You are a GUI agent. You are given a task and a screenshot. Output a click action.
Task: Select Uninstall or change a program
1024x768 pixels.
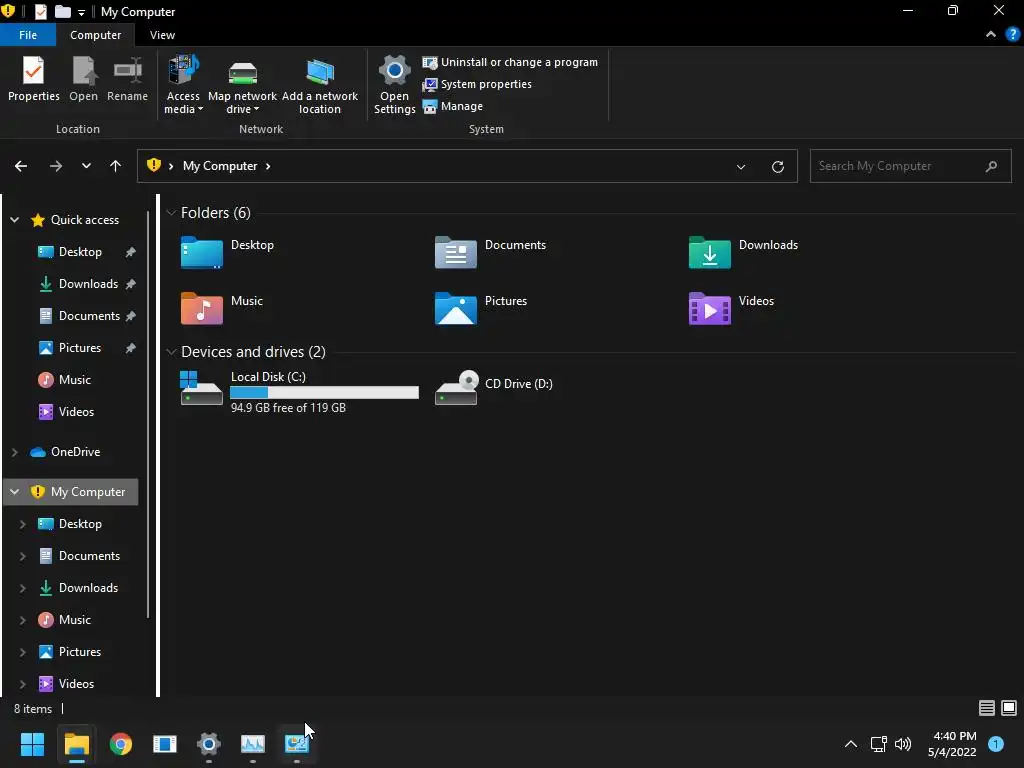tap(510, 62)
